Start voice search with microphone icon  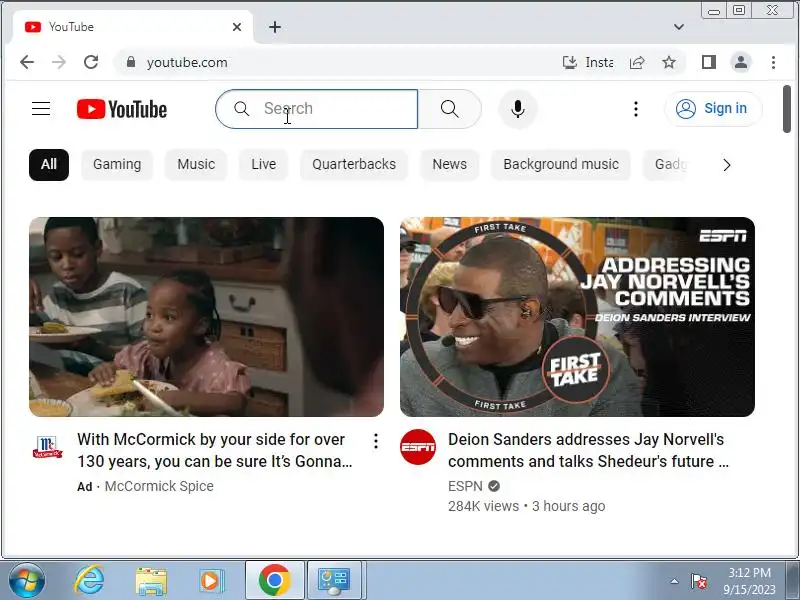(x=517, y=109)
